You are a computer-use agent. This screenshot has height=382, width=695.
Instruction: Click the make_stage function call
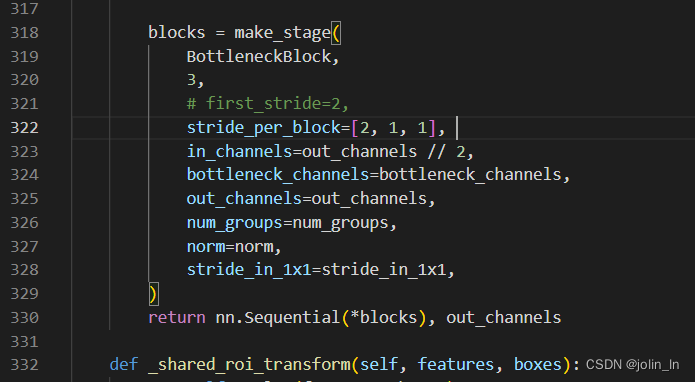click(282, 33)
